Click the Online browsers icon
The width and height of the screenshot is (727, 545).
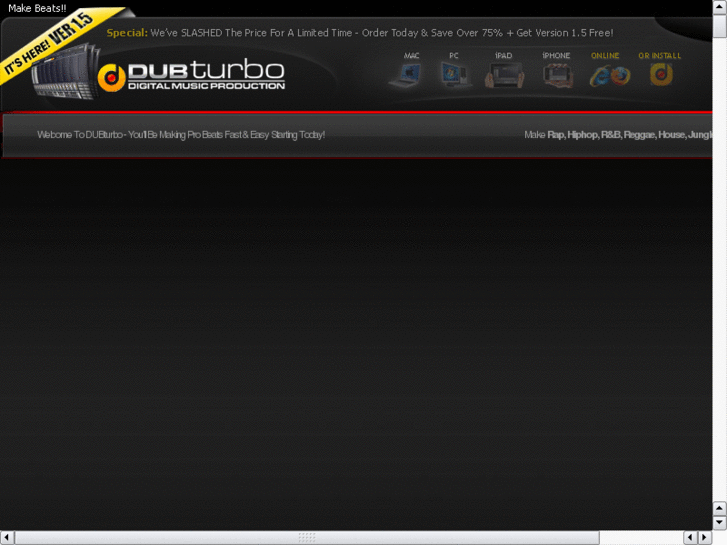[610, 76]
